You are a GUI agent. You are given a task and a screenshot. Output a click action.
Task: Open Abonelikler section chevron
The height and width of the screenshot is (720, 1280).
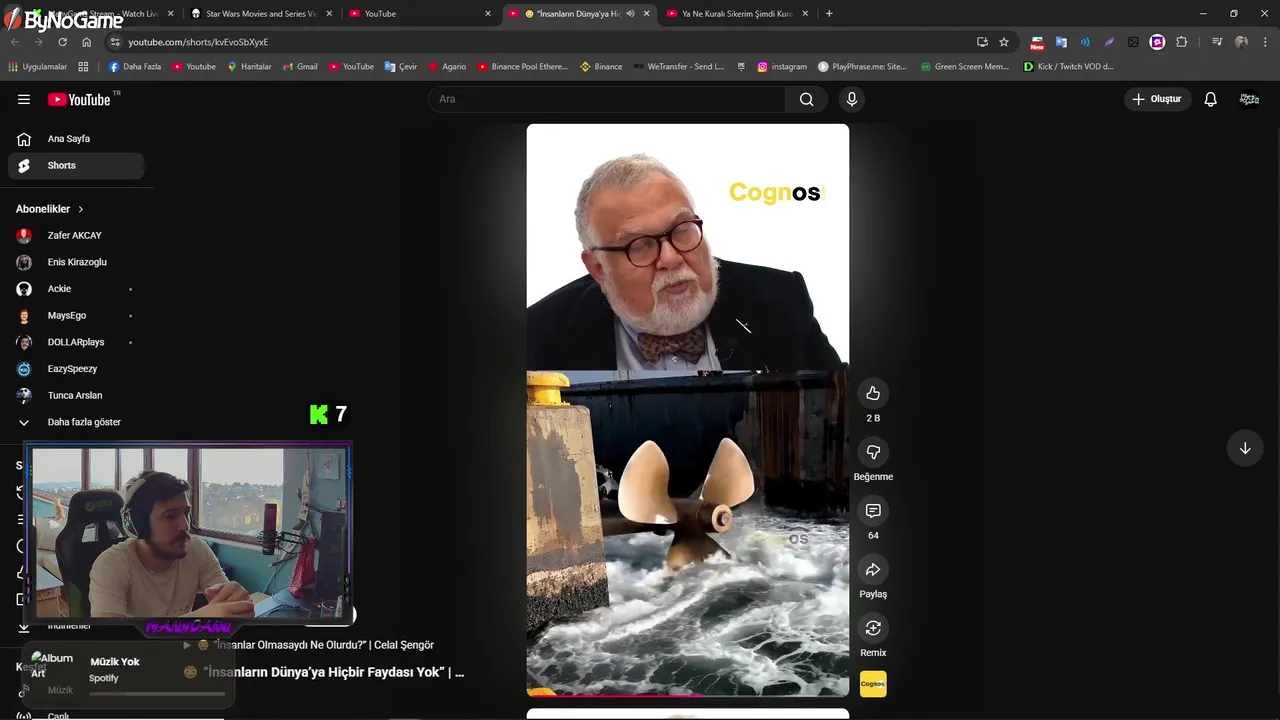point(81,209)
